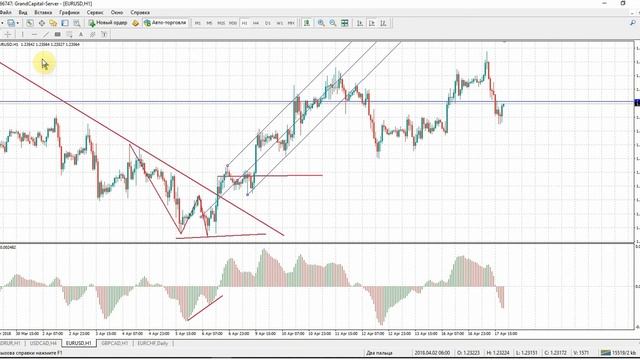Image resolution: width=640 pixels, height=360 pixels.
Task: Click the H: 1.23224 high price value
Action: coord(498,353)
